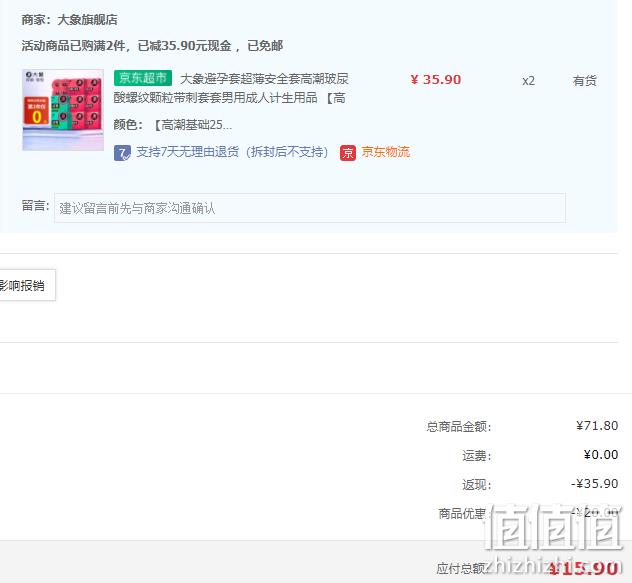
Task: Select the 总商品金额 label
Action: [459, 427]
